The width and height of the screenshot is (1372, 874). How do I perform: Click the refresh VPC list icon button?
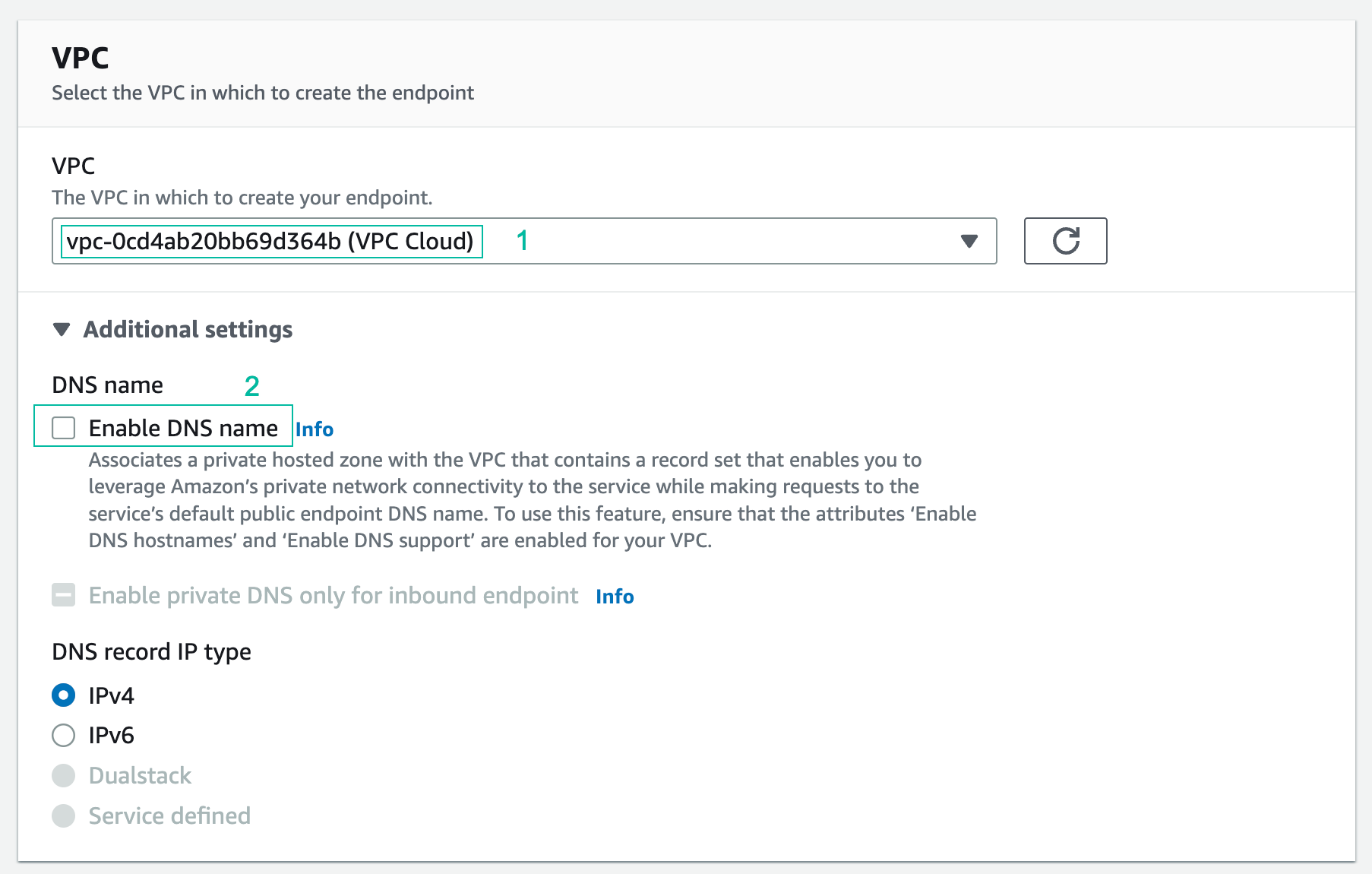pos(1065,241)
